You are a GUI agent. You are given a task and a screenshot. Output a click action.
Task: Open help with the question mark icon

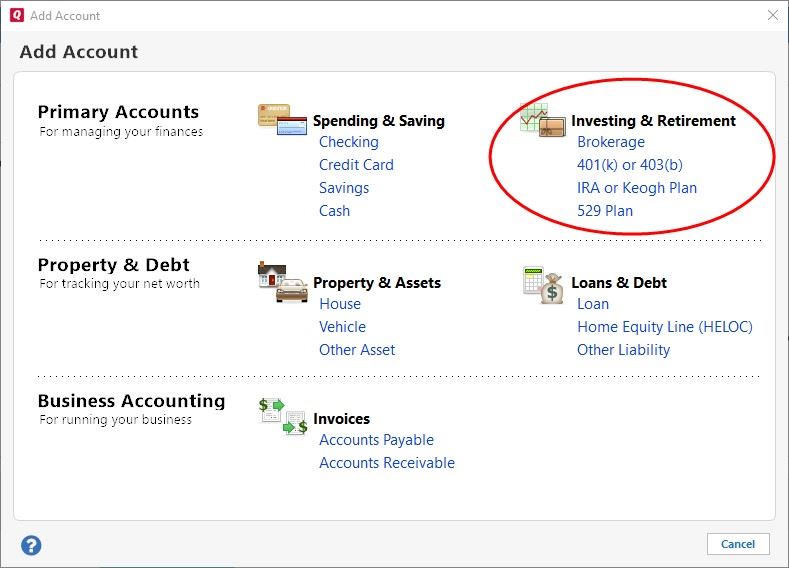click(x=31, y=545)
